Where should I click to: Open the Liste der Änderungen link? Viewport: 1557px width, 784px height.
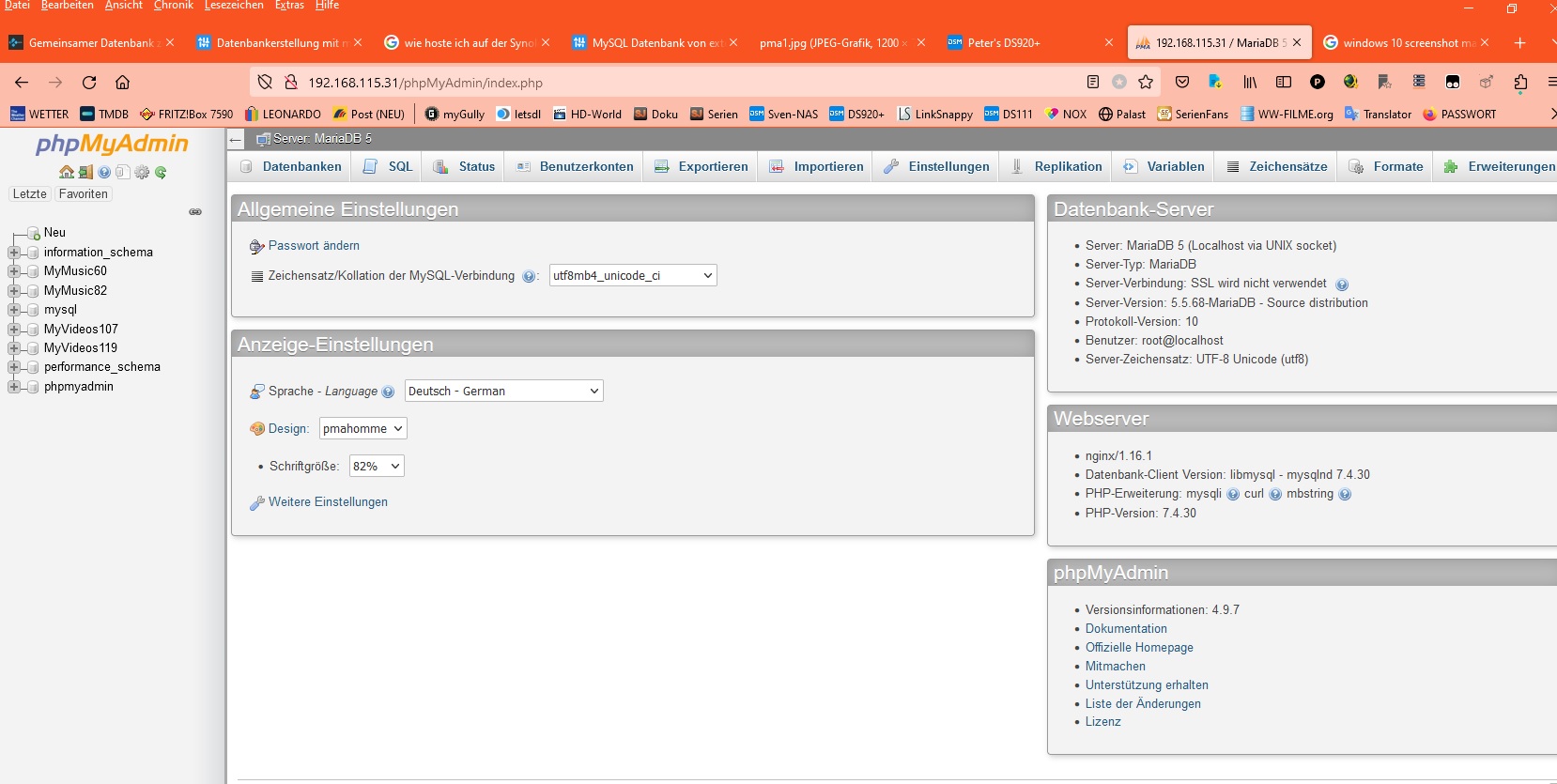pos(1143,704)
